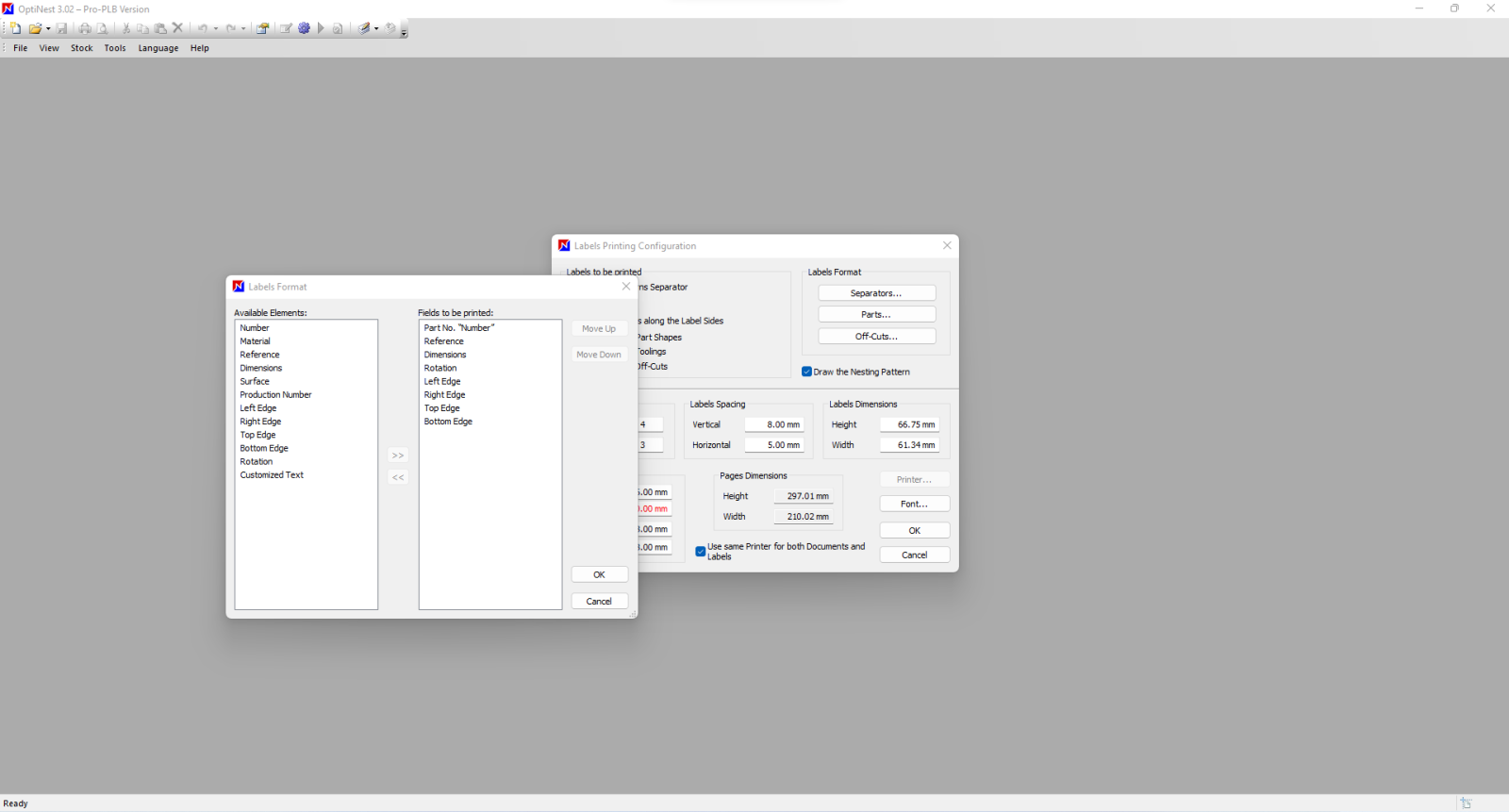Click the Labels Spacing Horizontal field

773,445
